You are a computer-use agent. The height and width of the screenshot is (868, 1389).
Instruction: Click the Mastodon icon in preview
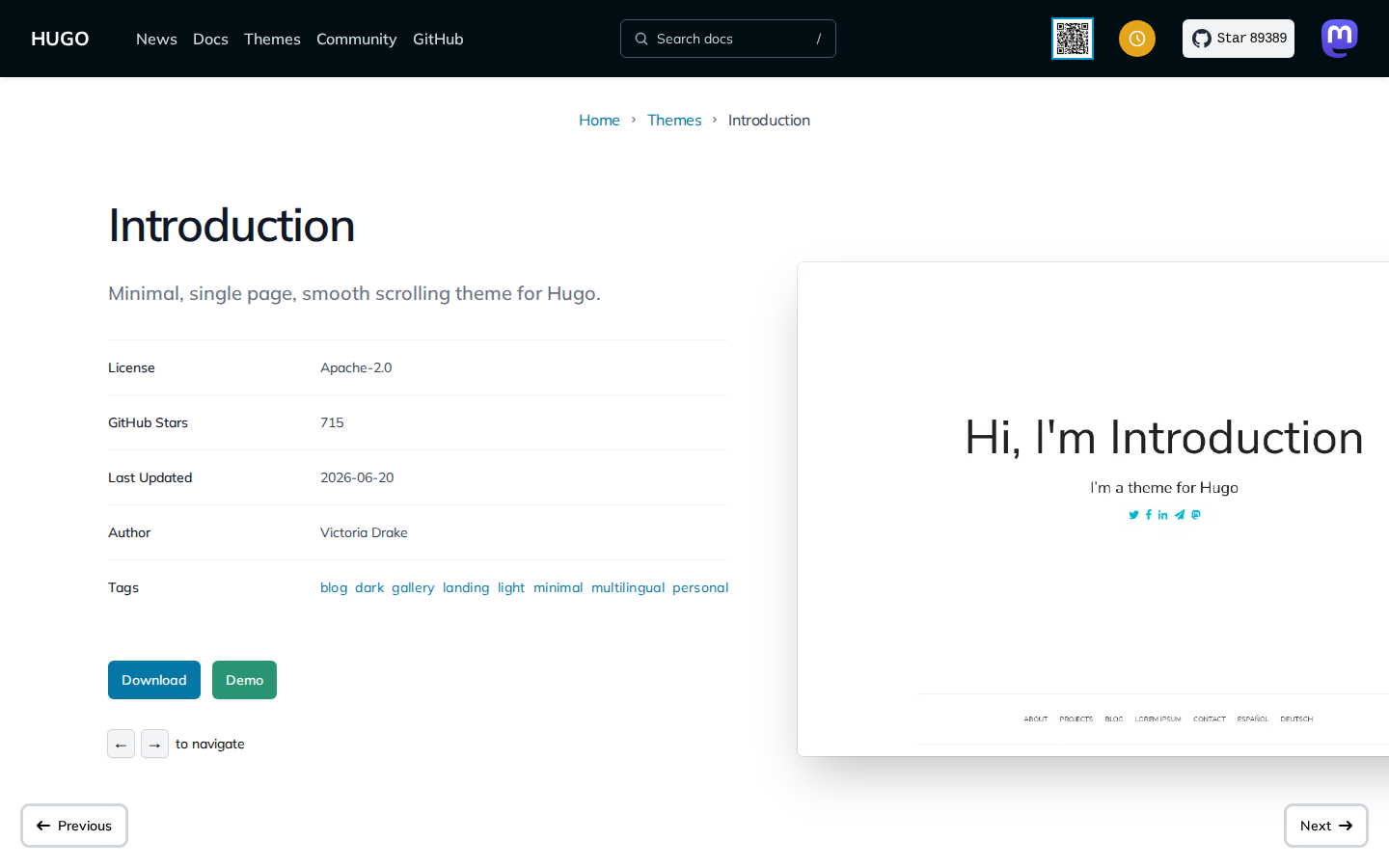pyautogui.click(x=1196, y=515)
